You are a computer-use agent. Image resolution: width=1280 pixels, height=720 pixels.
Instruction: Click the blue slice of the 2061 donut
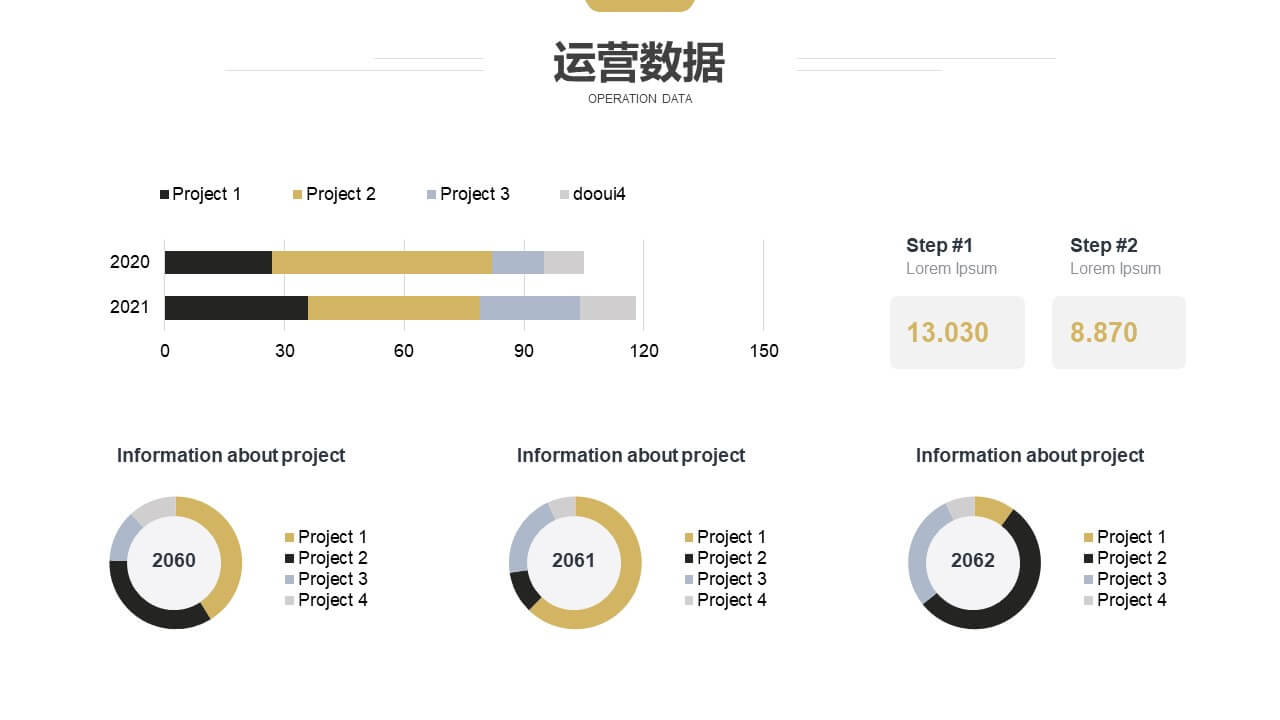[x=524, y=535]
